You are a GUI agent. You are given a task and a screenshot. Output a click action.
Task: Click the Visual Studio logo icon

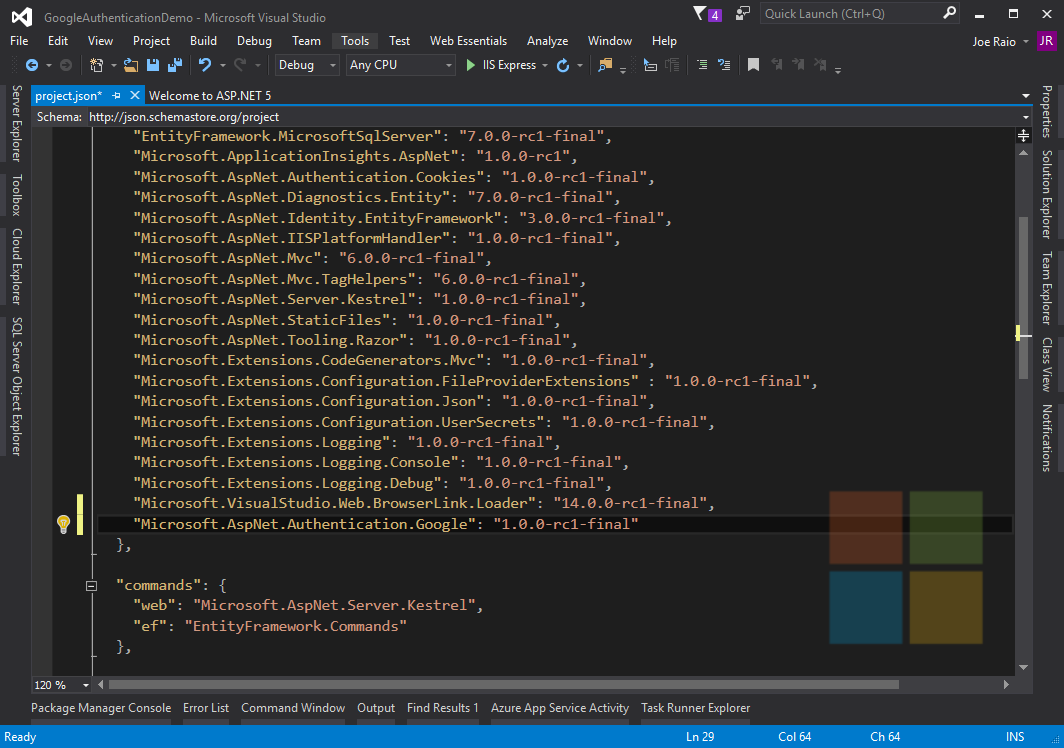22,17
